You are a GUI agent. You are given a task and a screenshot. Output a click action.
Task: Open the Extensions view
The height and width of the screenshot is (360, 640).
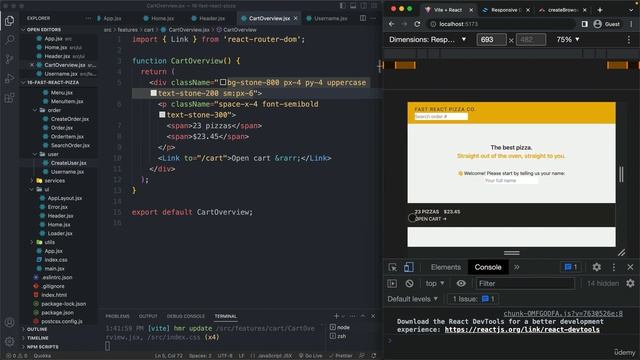[x=9, y=98]
